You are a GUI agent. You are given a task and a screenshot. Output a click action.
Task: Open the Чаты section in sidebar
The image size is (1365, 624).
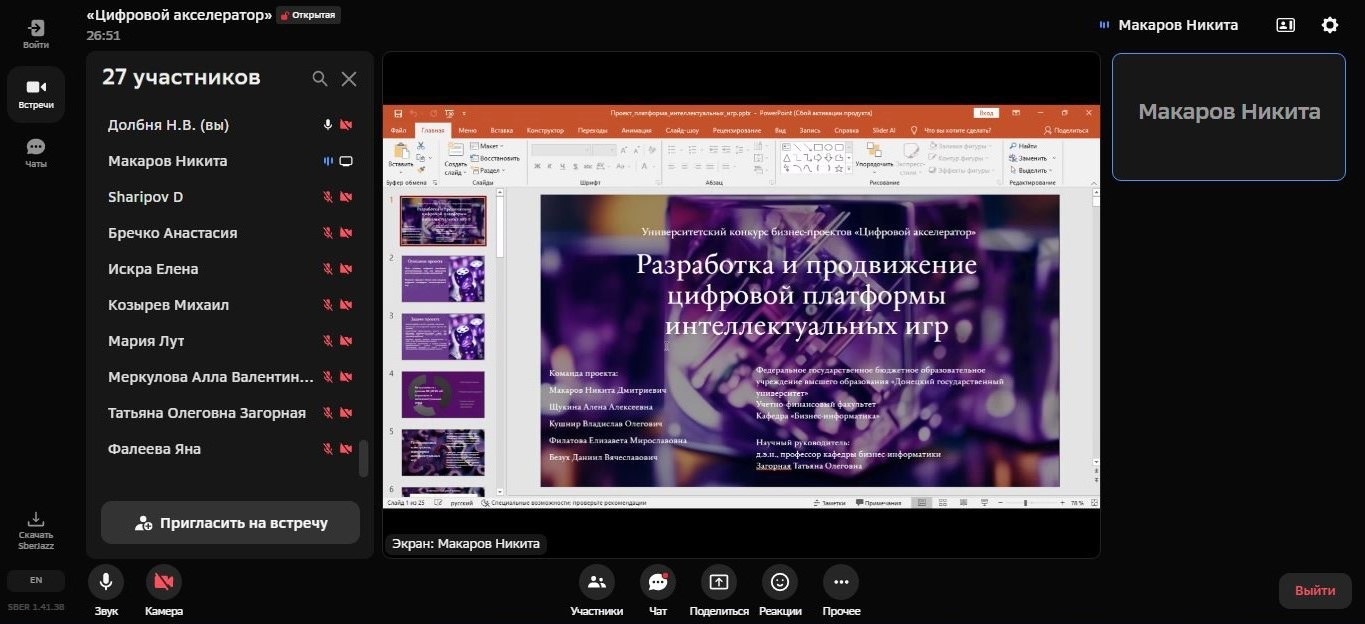[x=36, y=153]
